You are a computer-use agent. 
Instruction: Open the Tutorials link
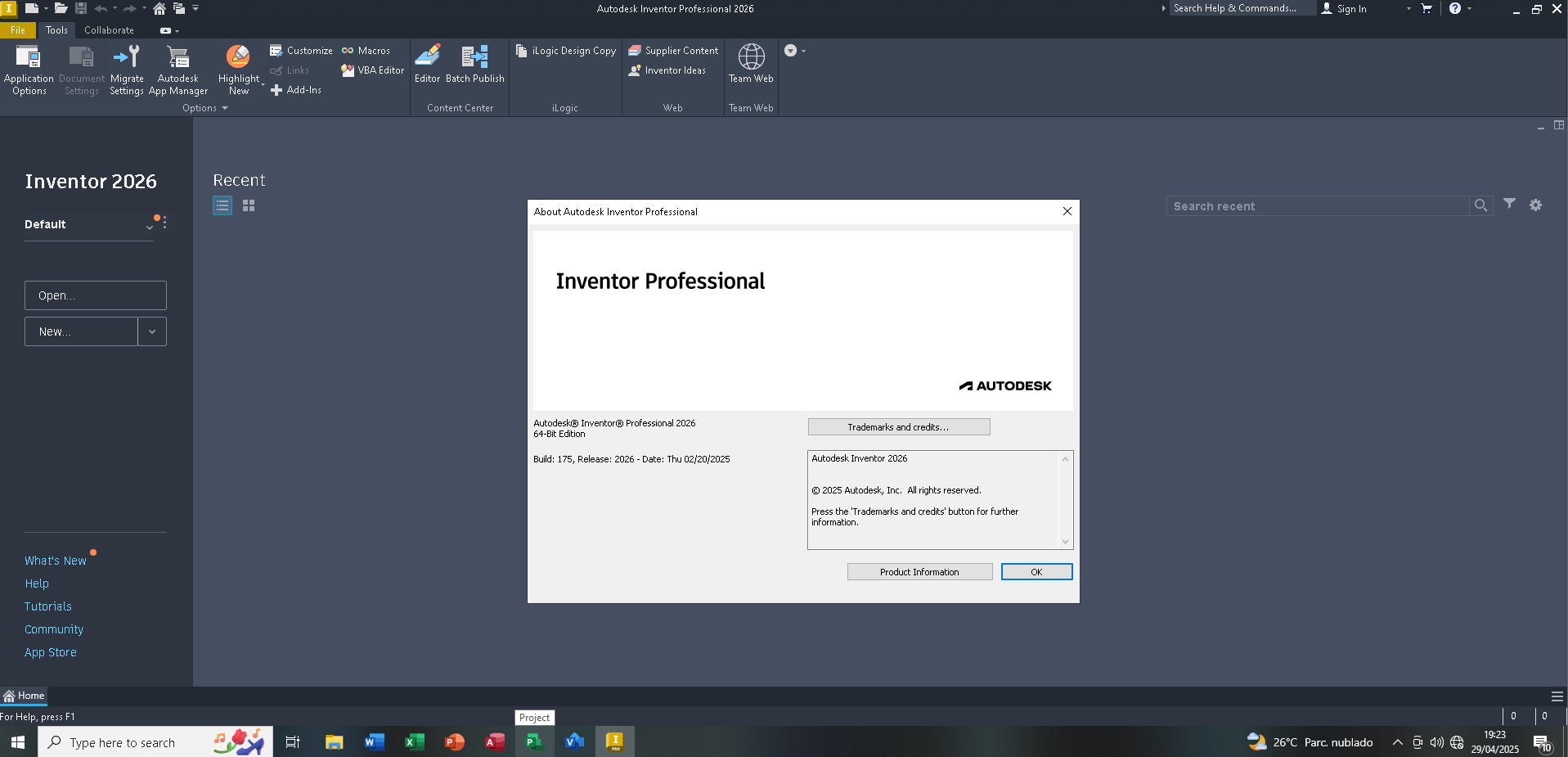(x=48, y=606)
